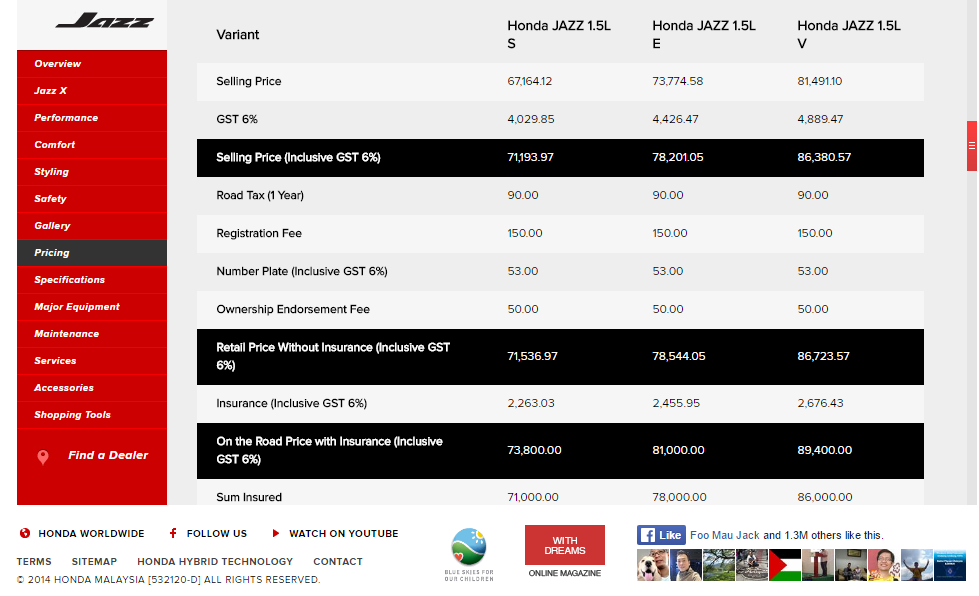Screen dimensions: 979x596
Task: Go to the Jazz X section
Action: pyautogui.click(x=51, y=91)
